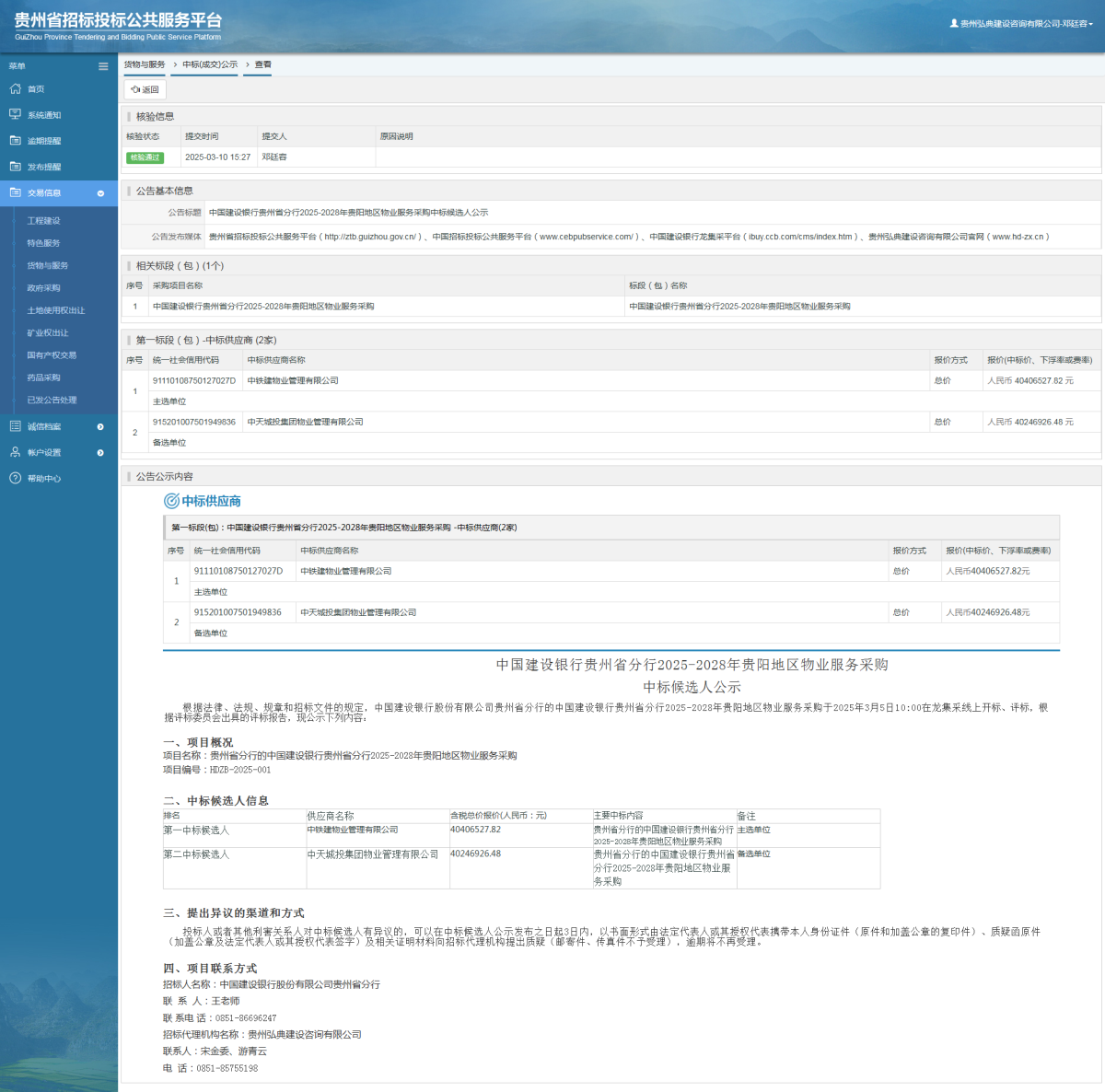This screenshot has height=1092, width=1105.
Task: Click the 菜单 label in the sidebar header
Action: pos(17,66)
